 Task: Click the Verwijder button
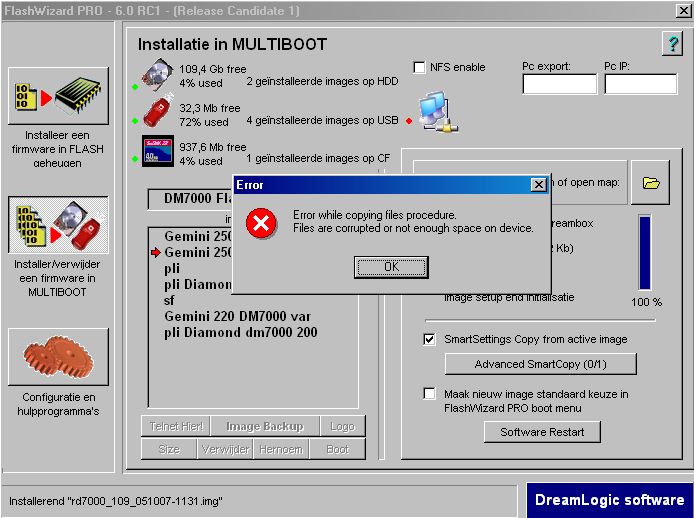[x=225, y=449]
